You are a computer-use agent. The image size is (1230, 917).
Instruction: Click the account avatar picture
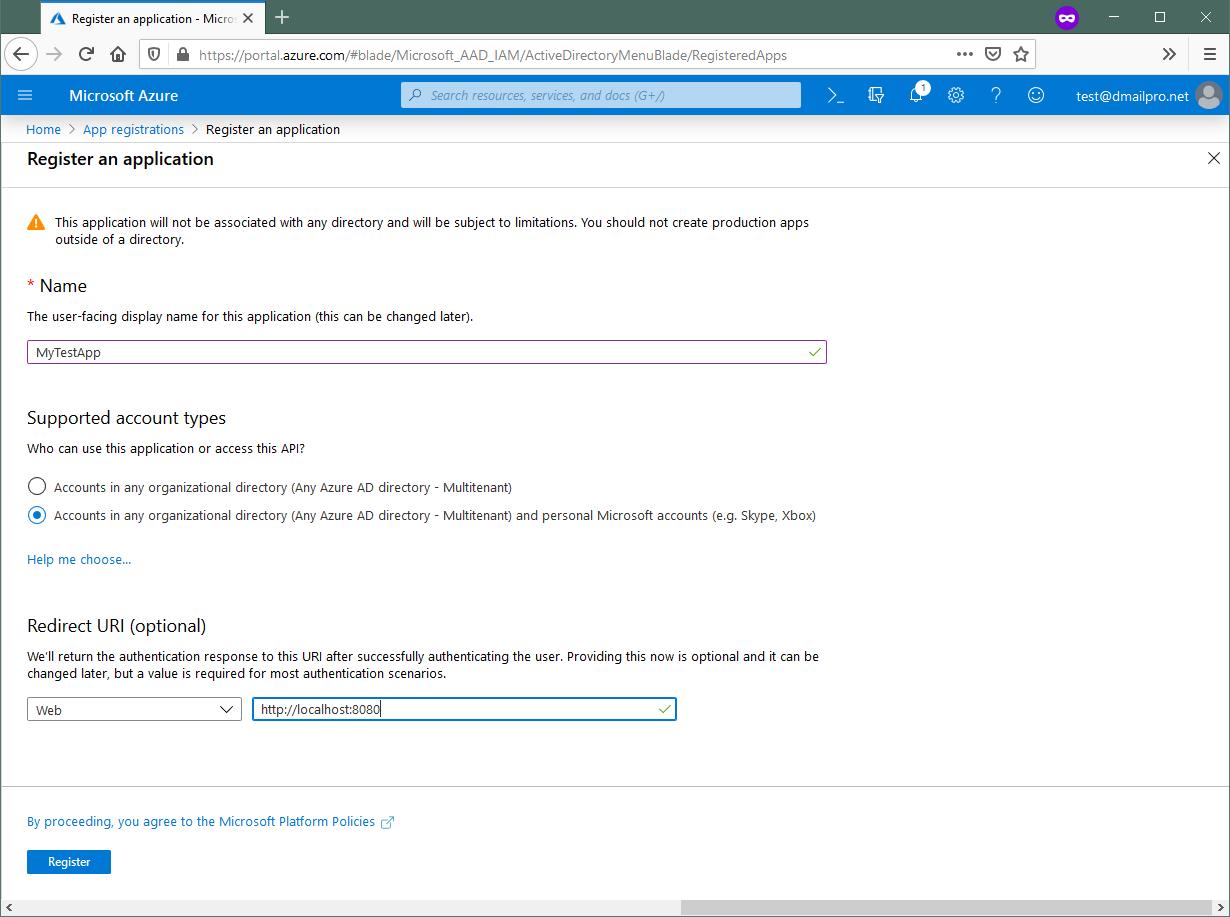pyautogui.click(x=1209, y=95)
